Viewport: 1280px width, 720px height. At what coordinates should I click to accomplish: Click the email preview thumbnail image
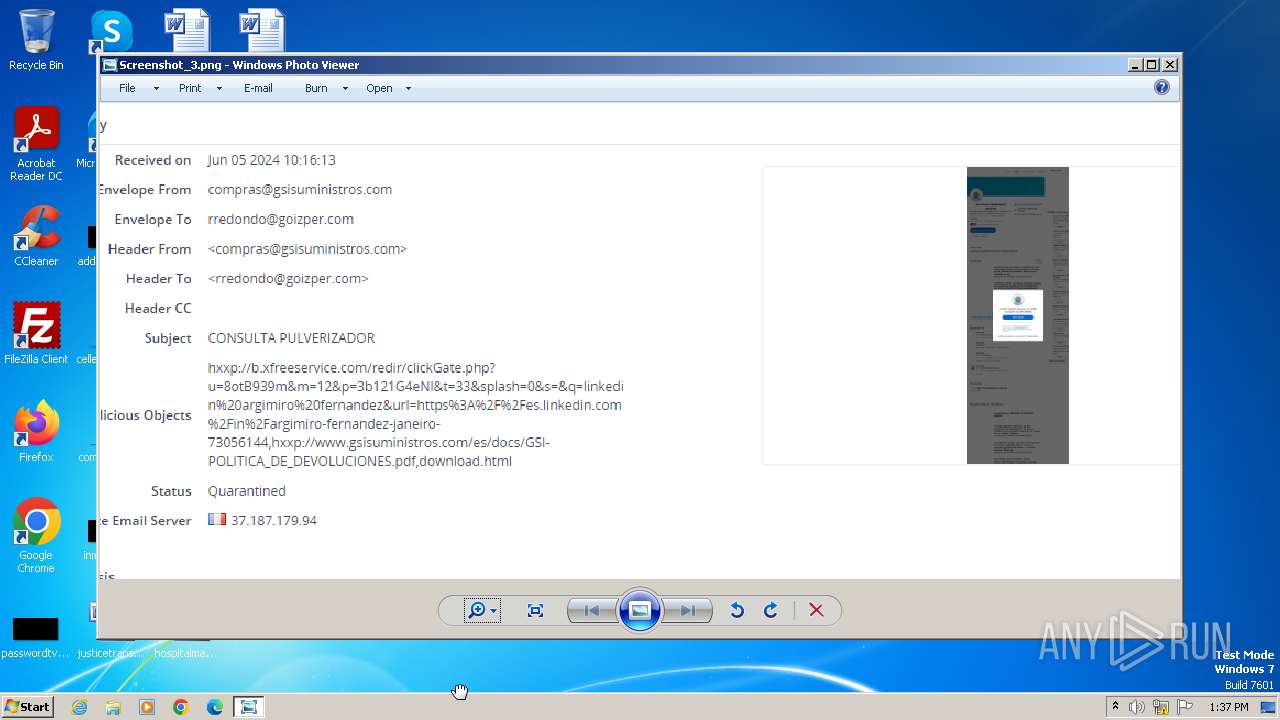click(1017, 315)
